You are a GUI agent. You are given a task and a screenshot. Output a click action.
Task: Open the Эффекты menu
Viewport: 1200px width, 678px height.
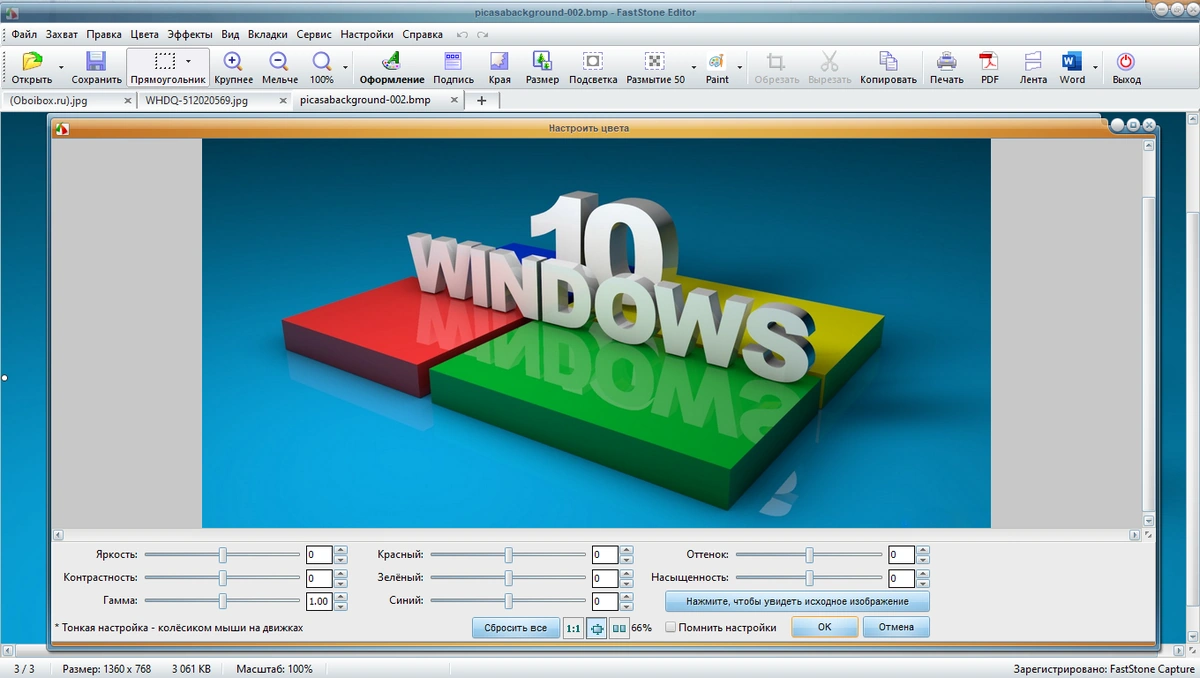point(190,34)
